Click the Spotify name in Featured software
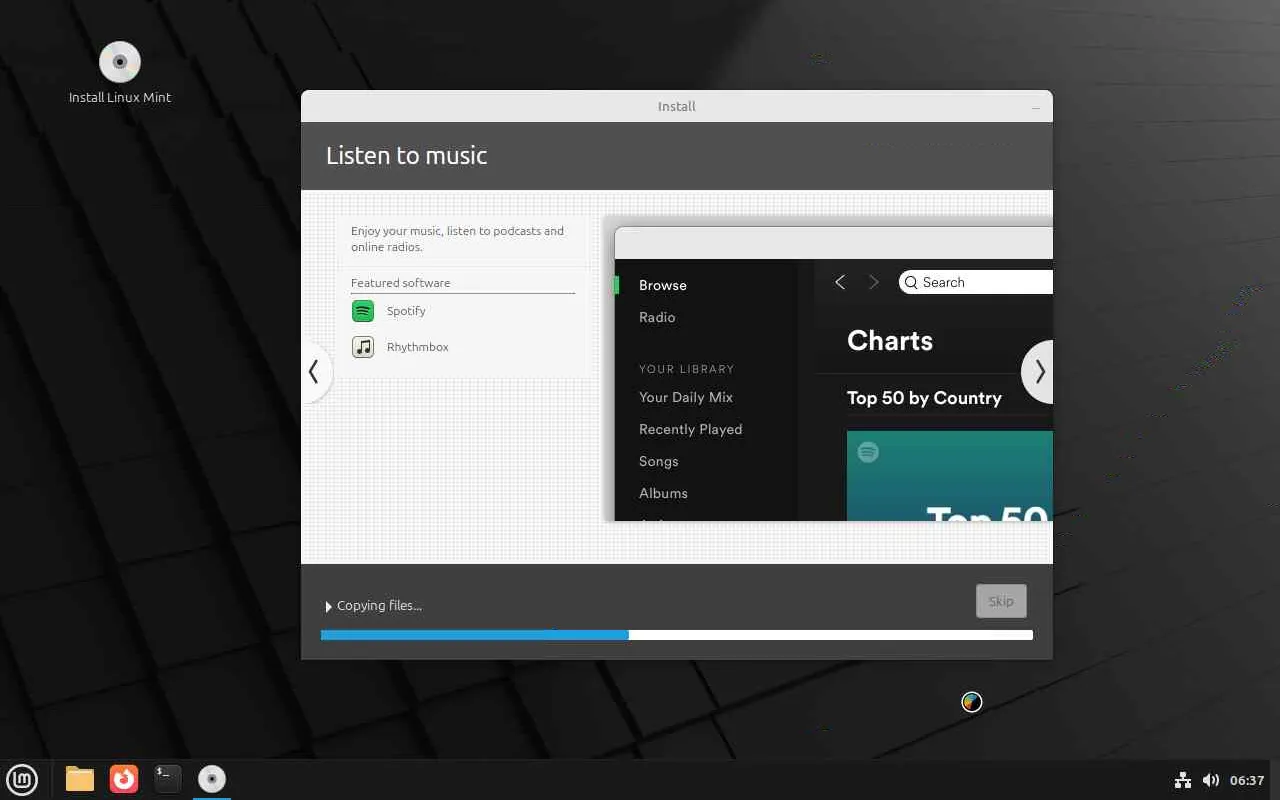This screenshot has height=800, width=1280. (406, 311)
